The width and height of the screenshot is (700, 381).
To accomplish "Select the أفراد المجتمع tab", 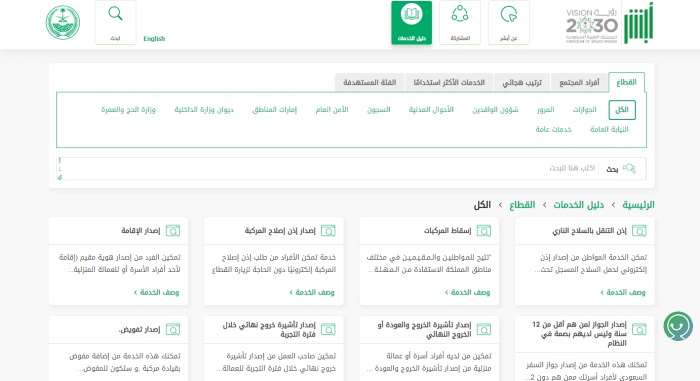I will (x=579, y=83).
